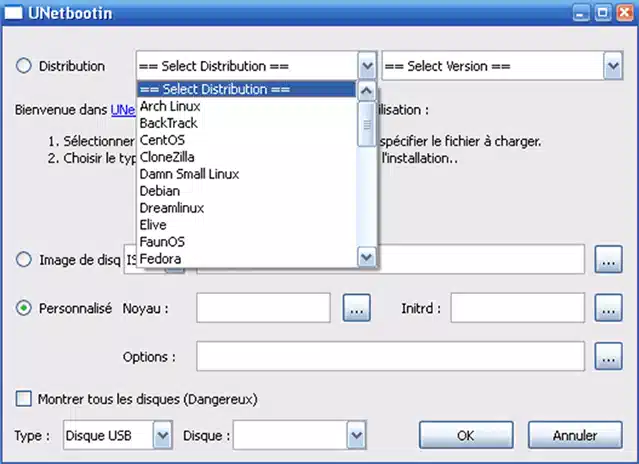The height and width of the screenshot is (464, 639).
Task: Click the UNetbootin title bar icon
Action: coord(13,13)
